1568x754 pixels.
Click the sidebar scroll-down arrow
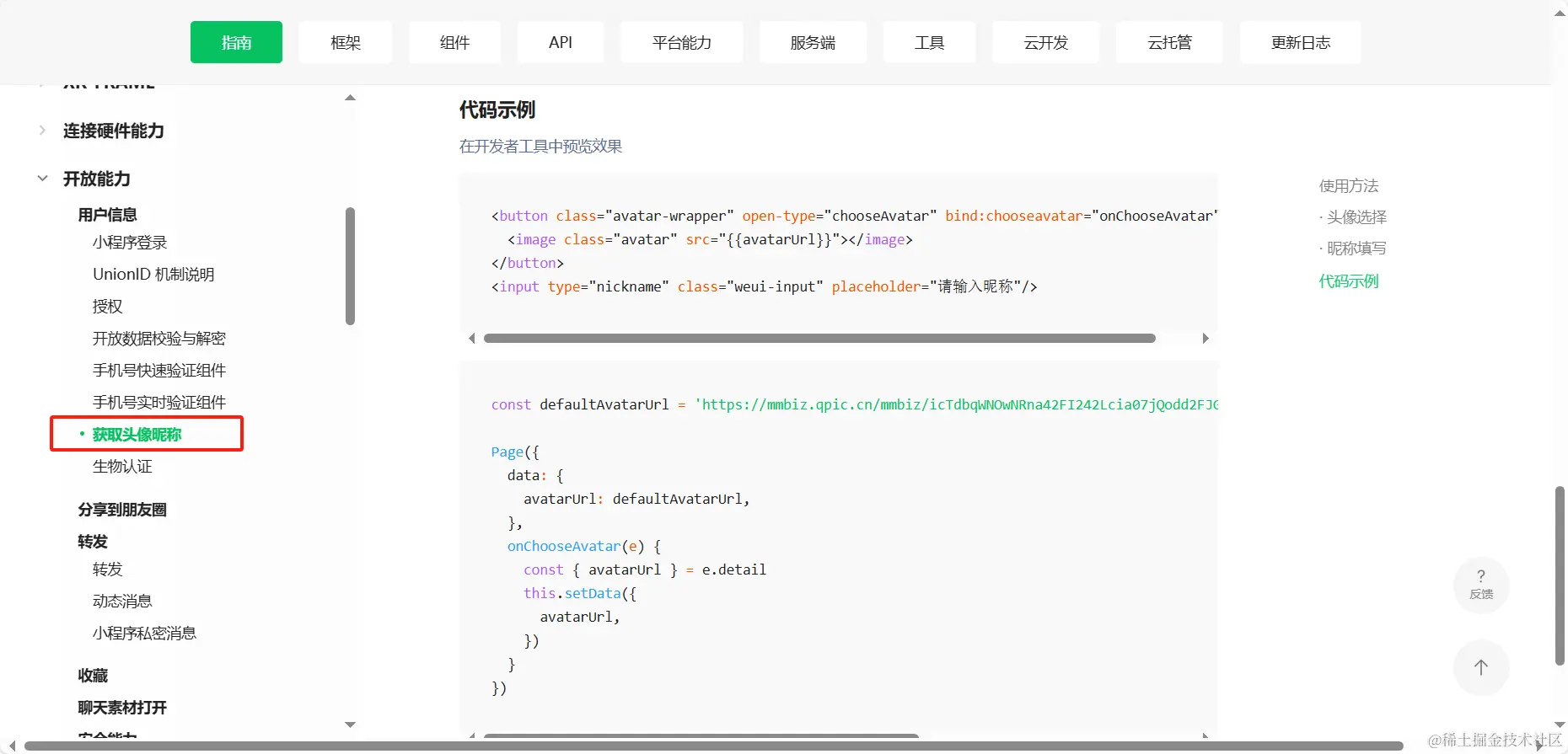tap(351, 725)
